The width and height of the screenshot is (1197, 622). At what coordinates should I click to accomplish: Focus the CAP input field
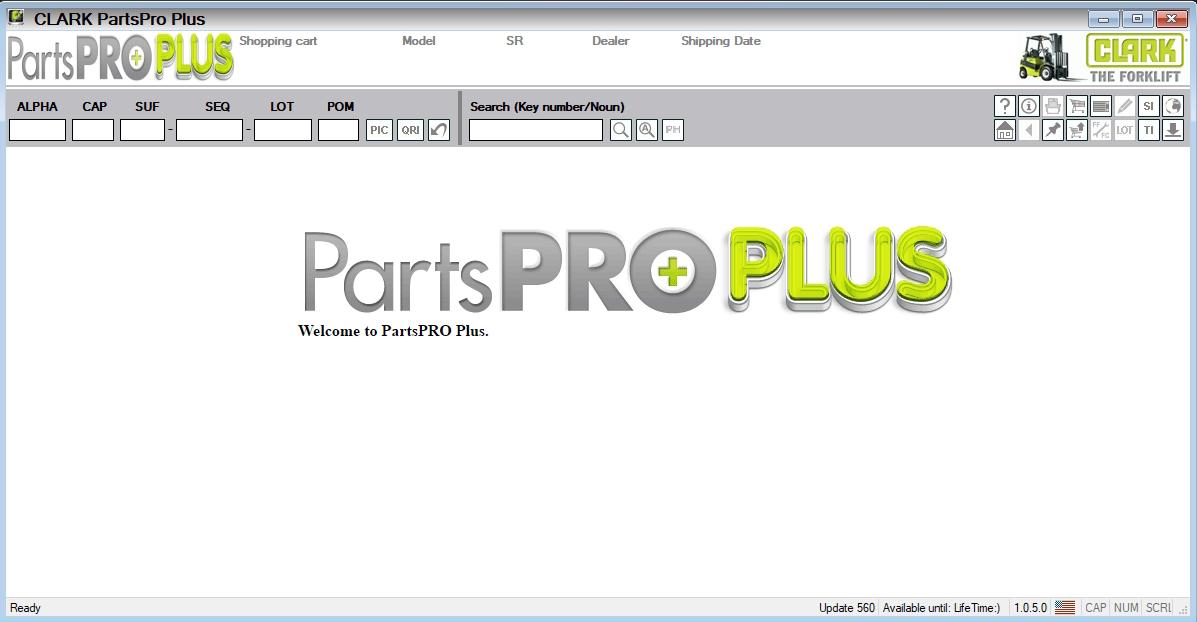(93, 130)
